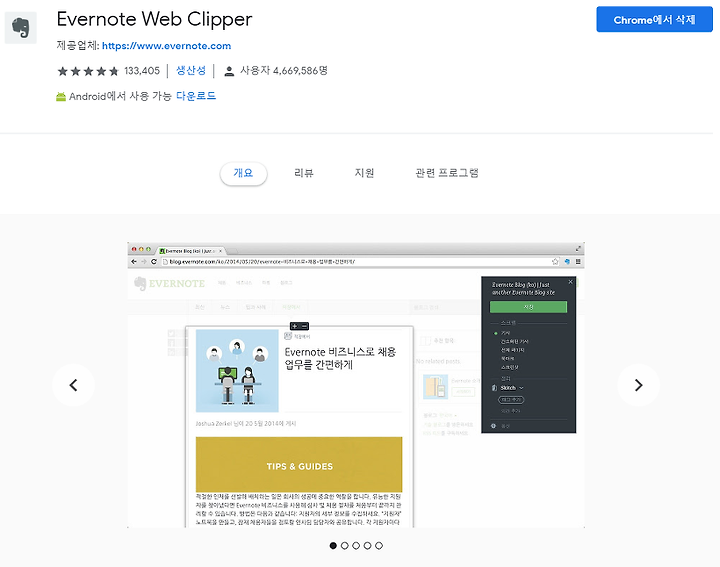This screenshot has width=720, height=567.
Task: Open the https://www.evernote.com provider link
Action: coord(166,46)
